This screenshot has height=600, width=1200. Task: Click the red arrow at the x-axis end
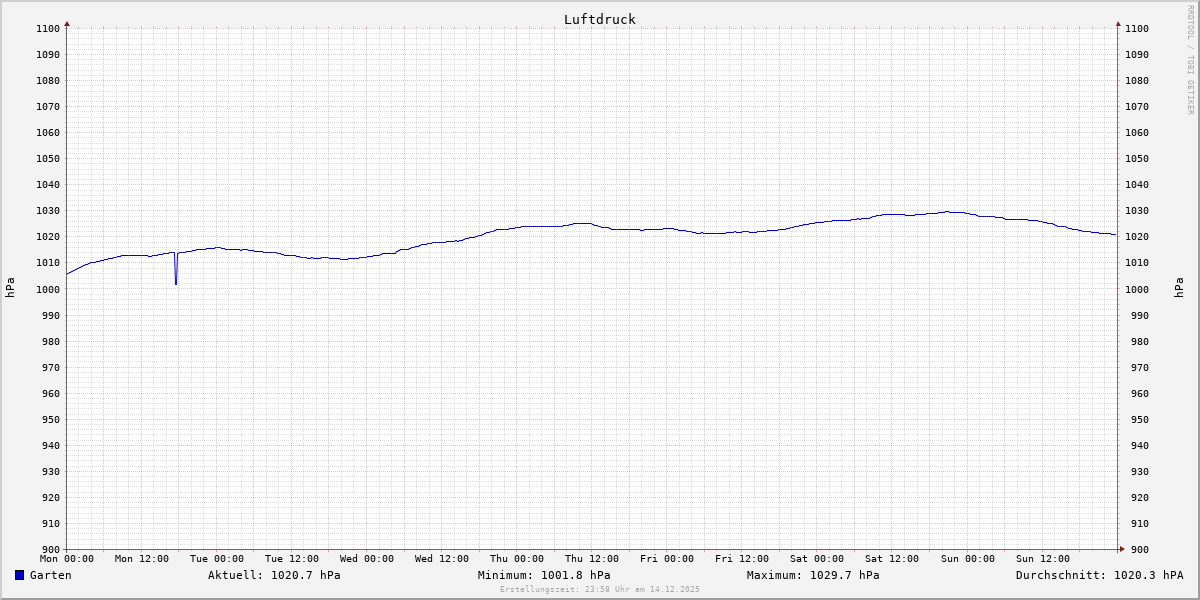pyautogui.click(x=1121, y=549)
